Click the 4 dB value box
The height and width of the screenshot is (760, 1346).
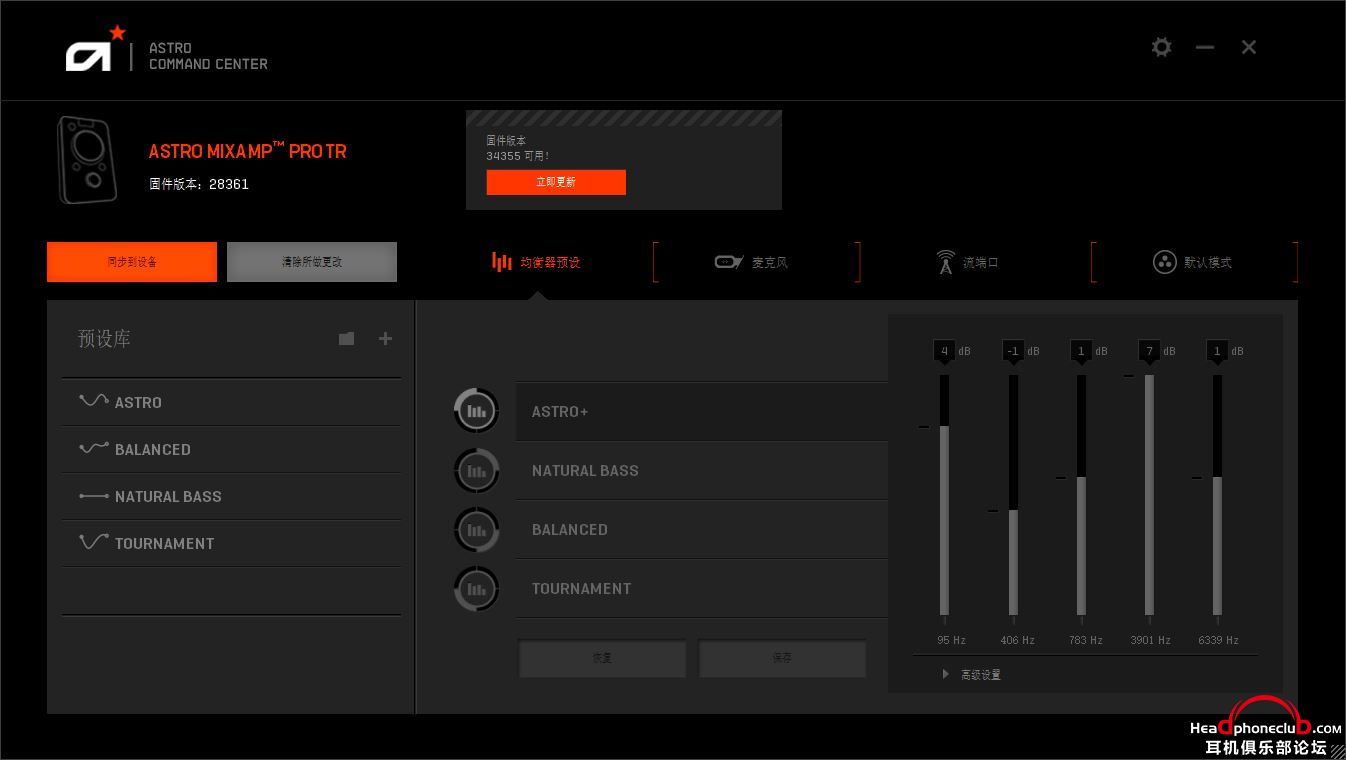click(944, 351)
